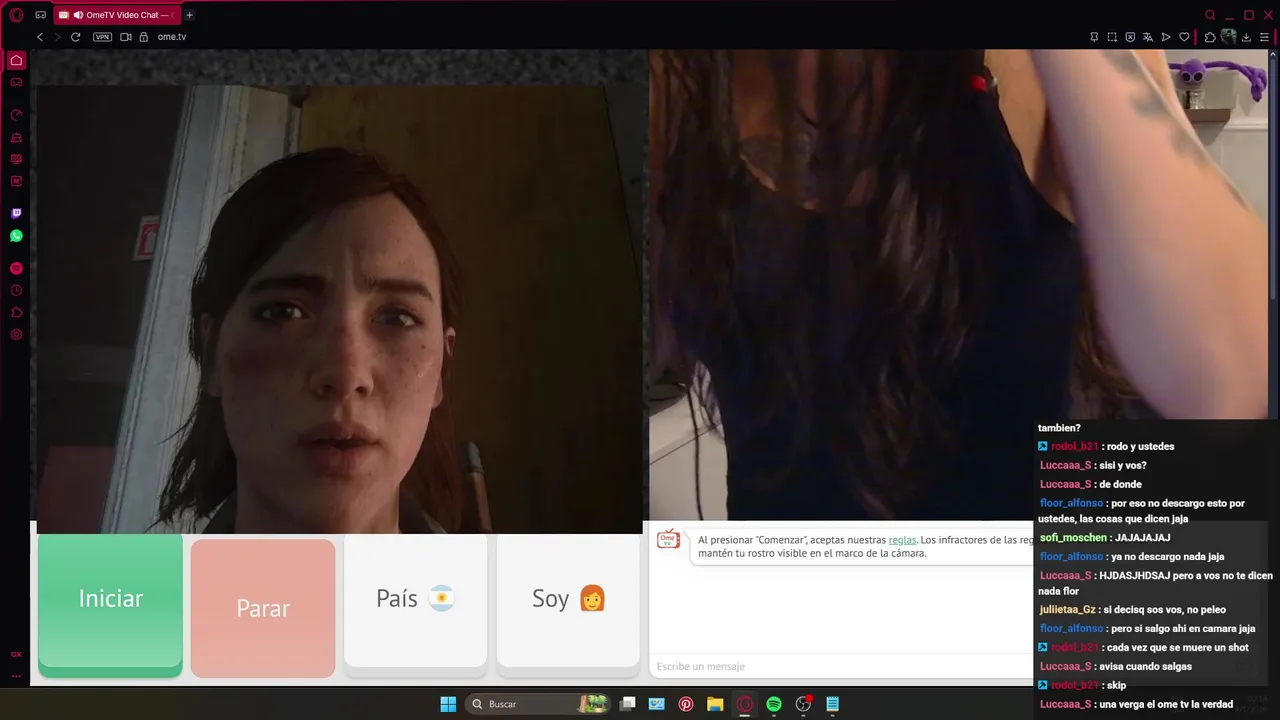The image size is (1280, 720).
Task: Search tabs with the magnifier icon
Action: [x=1210, y=15]
